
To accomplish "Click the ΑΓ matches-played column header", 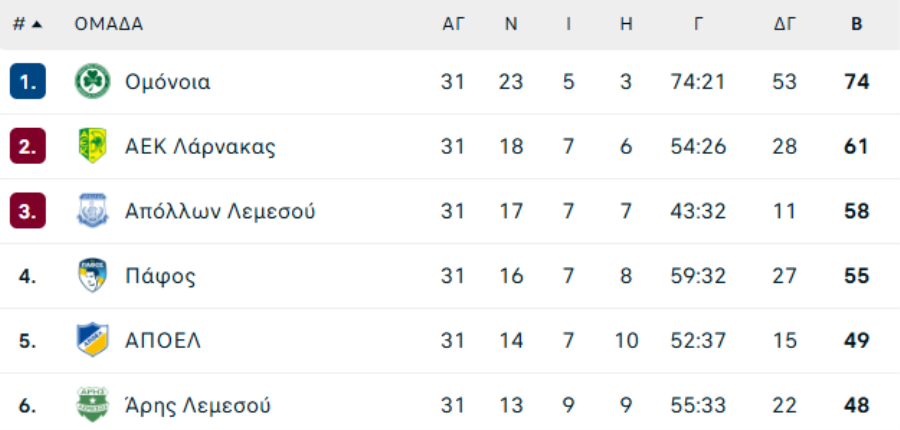I will click(x=453, y=24).
